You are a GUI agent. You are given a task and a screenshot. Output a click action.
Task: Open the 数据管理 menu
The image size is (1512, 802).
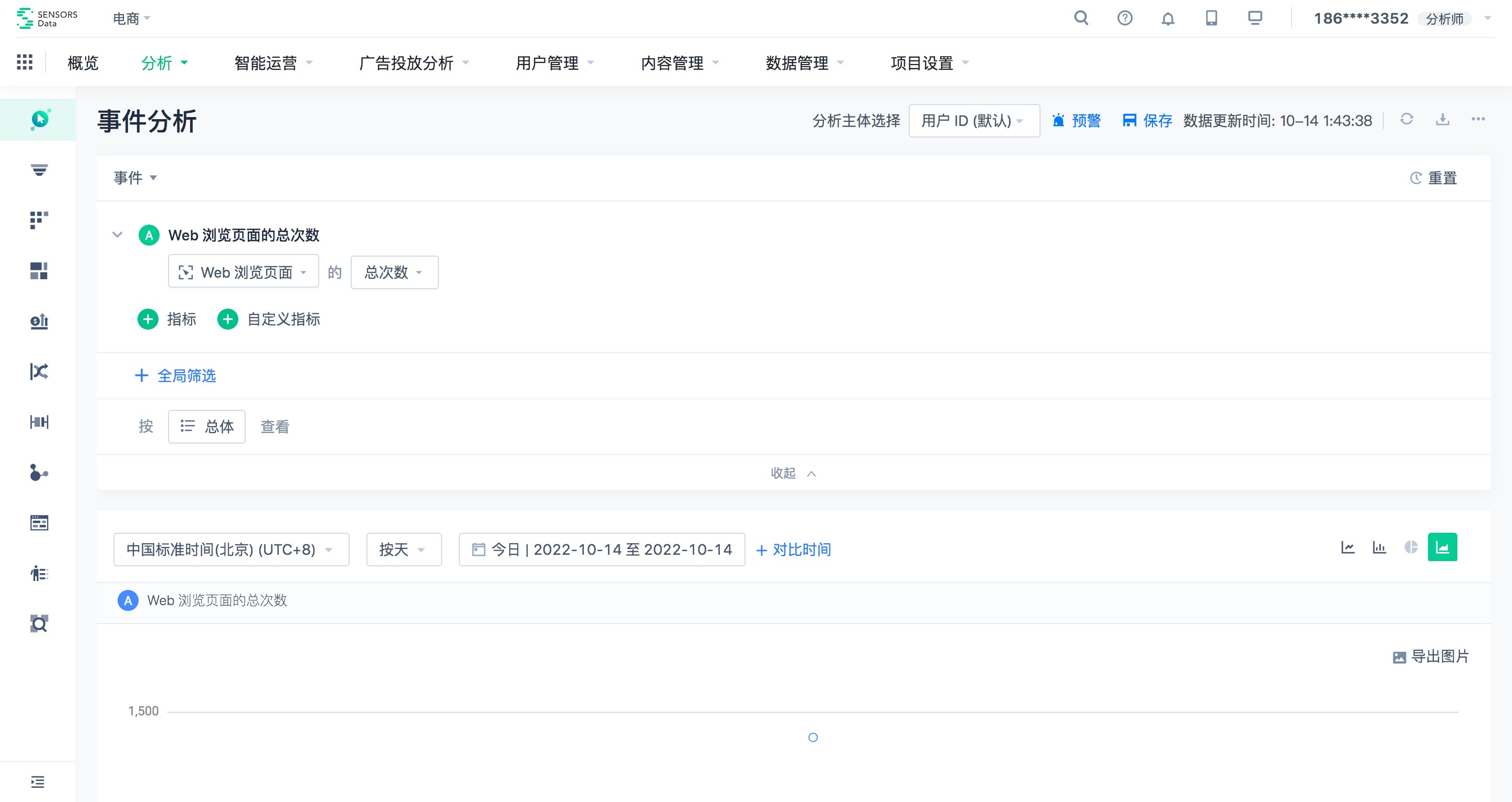[805, 62]
